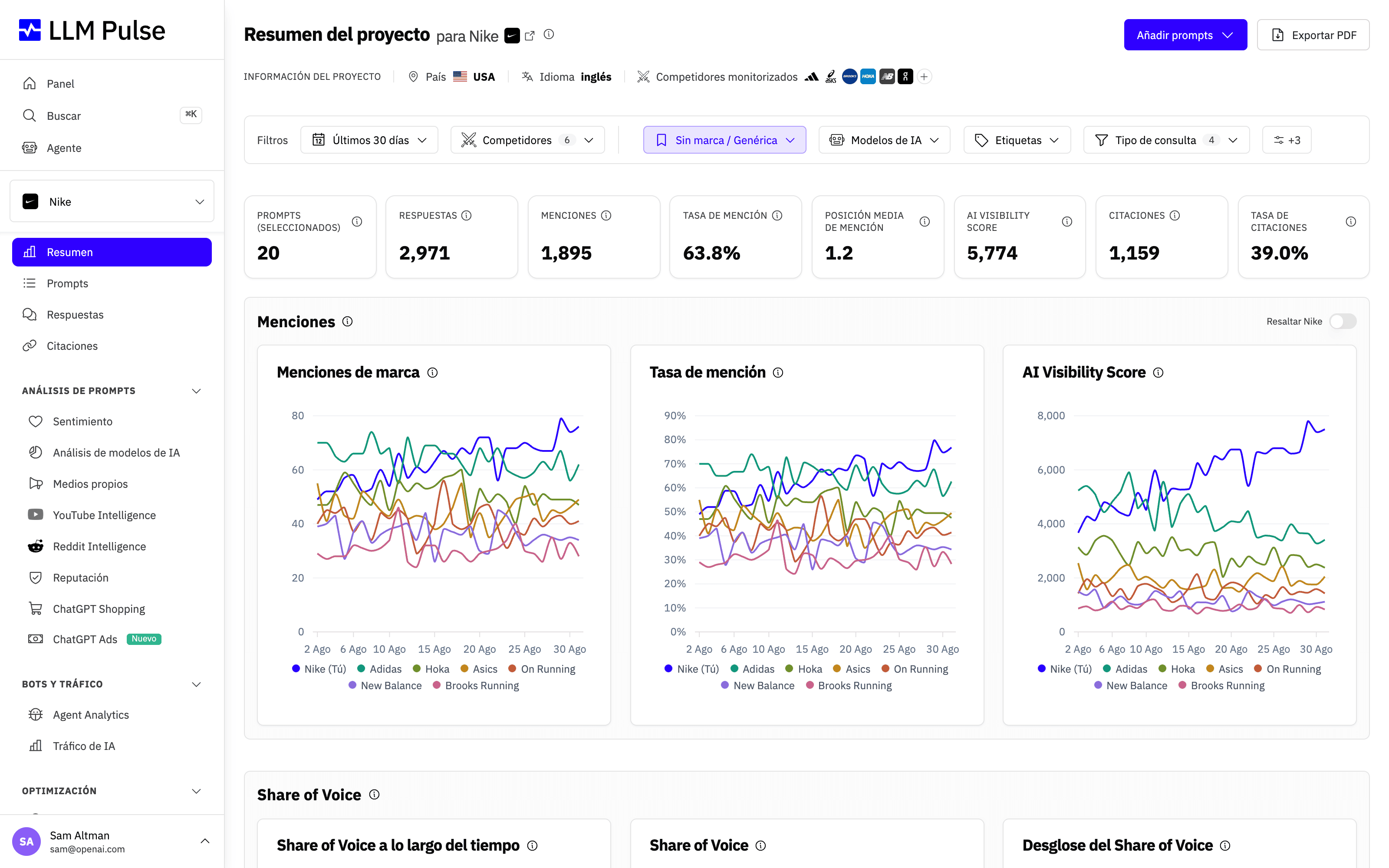Open the external link icon next to Nike
The height and width of the screenshot is (868, 1389).
(x=530, y=36)
